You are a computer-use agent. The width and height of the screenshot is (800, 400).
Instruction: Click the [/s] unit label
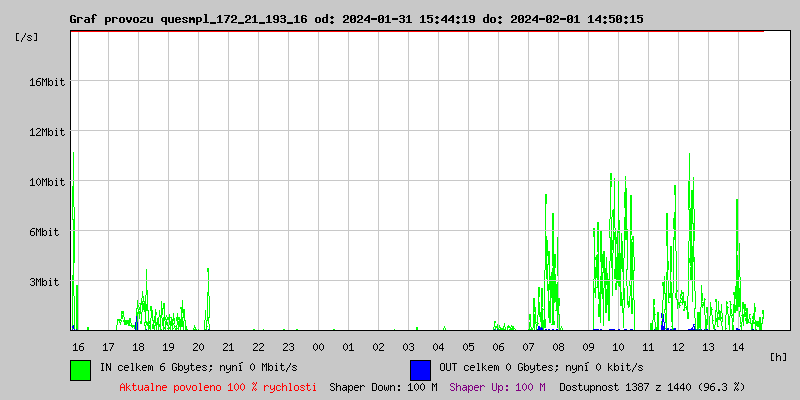27,37
